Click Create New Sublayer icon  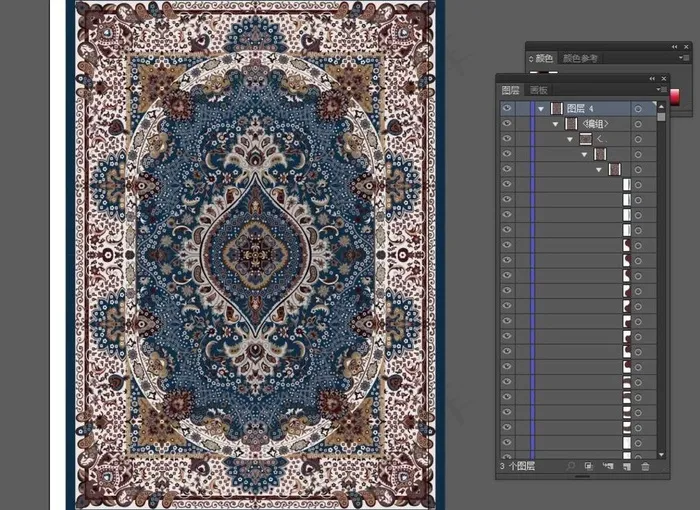click(x=607, y=466)
